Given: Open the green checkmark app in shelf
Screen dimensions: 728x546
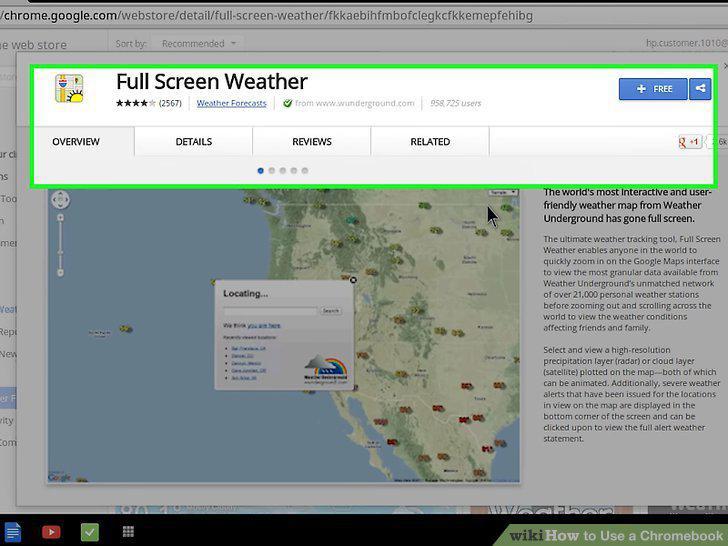Looking at the screenshot, I should pyautogui.click(x=90, y=532).
